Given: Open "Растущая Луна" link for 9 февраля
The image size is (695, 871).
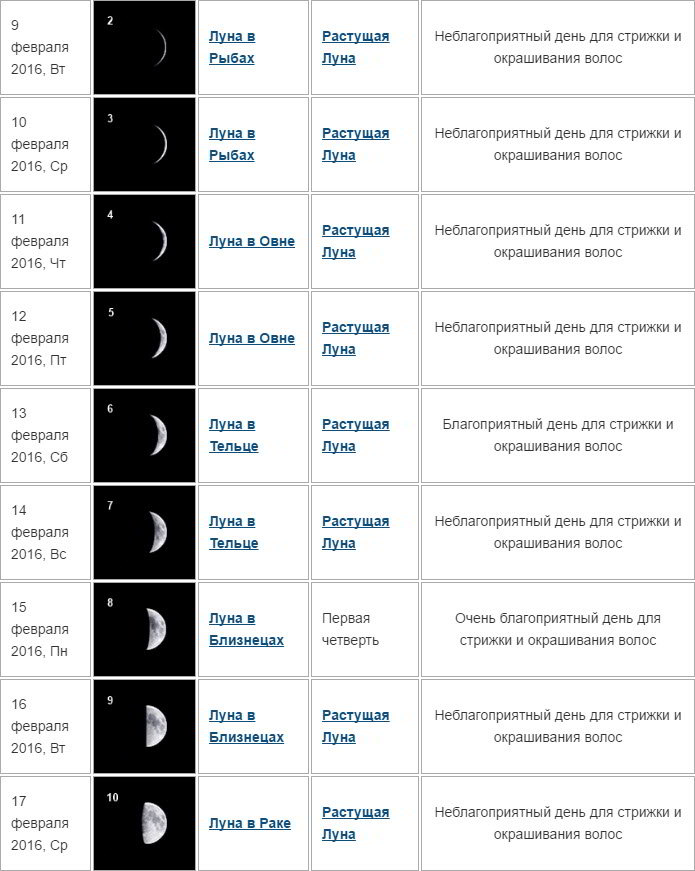Looking at the screenshot, I should pyautogui.click(x=355, y=47).
